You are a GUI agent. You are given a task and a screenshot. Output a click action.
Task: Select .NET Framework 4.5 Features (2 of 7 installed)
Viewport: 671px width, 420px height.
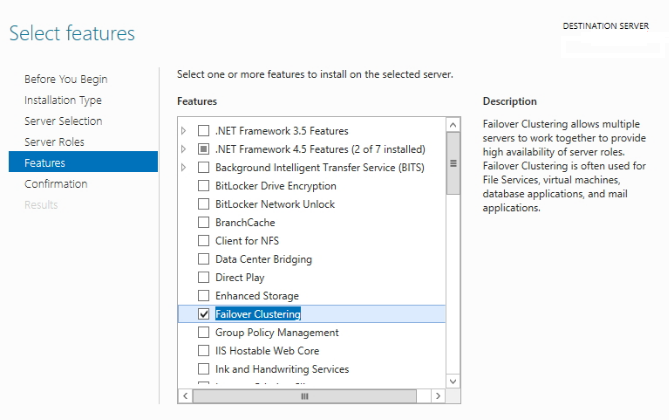click(320, 149)
